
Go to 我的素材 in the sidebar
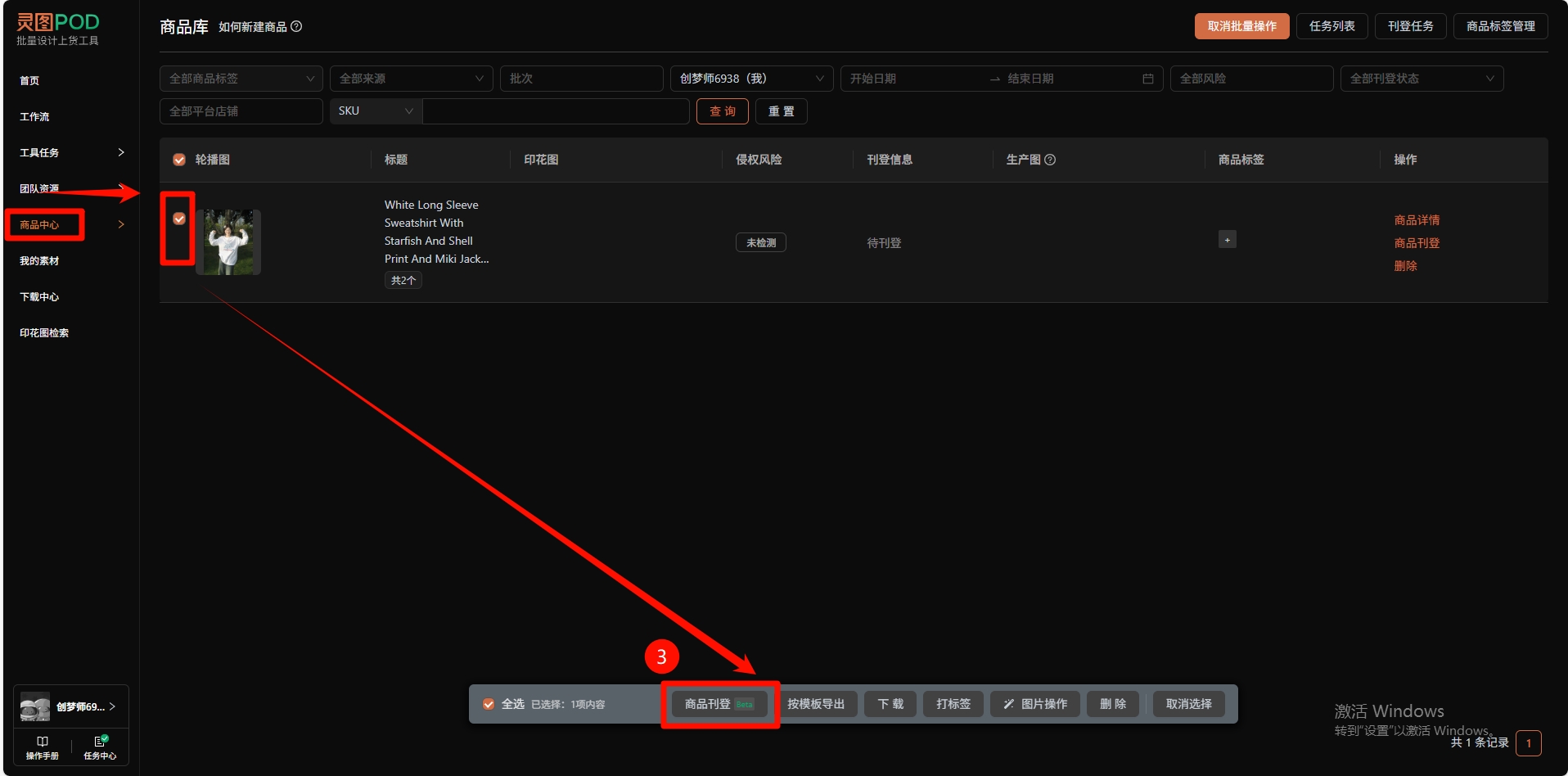tap(39, 261)
